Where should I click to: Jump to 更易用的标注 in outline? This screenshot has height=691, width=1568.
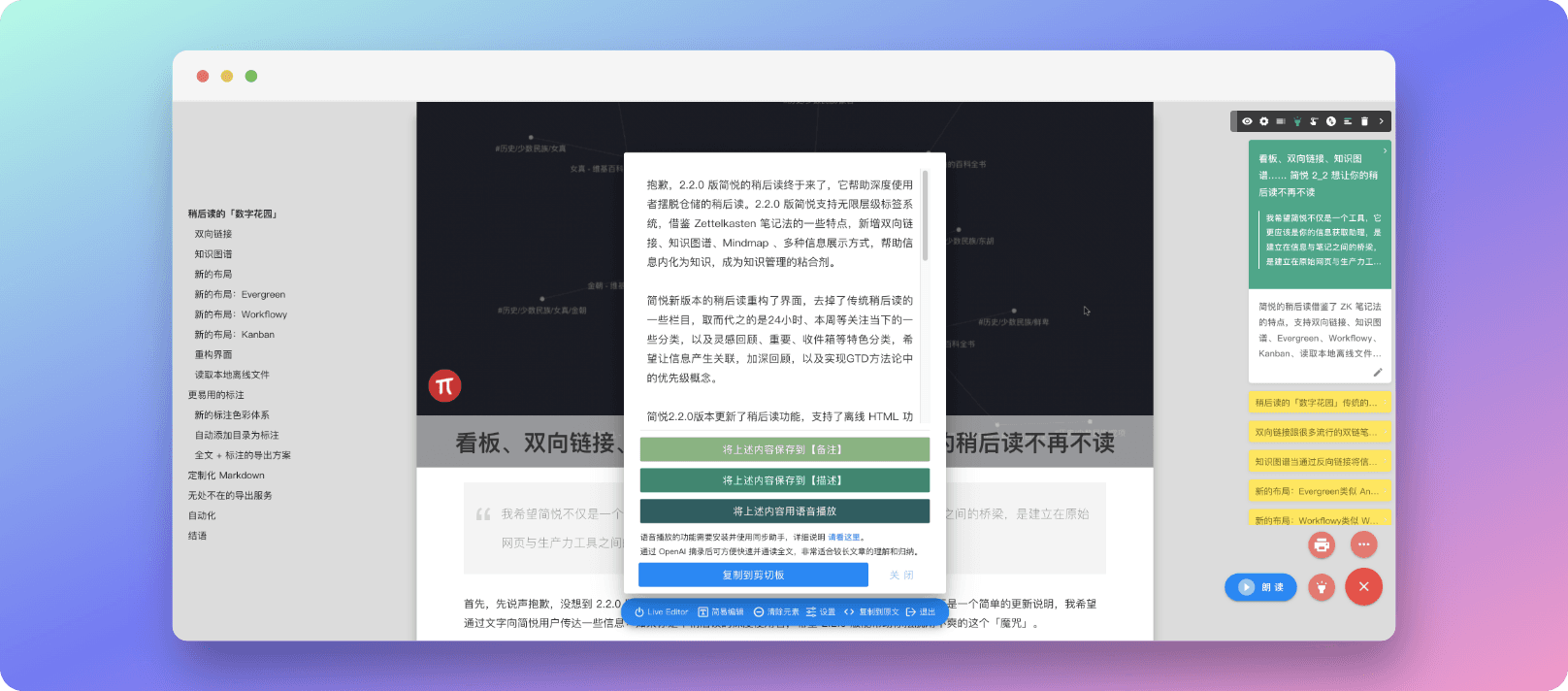click(x=216, y=395)
